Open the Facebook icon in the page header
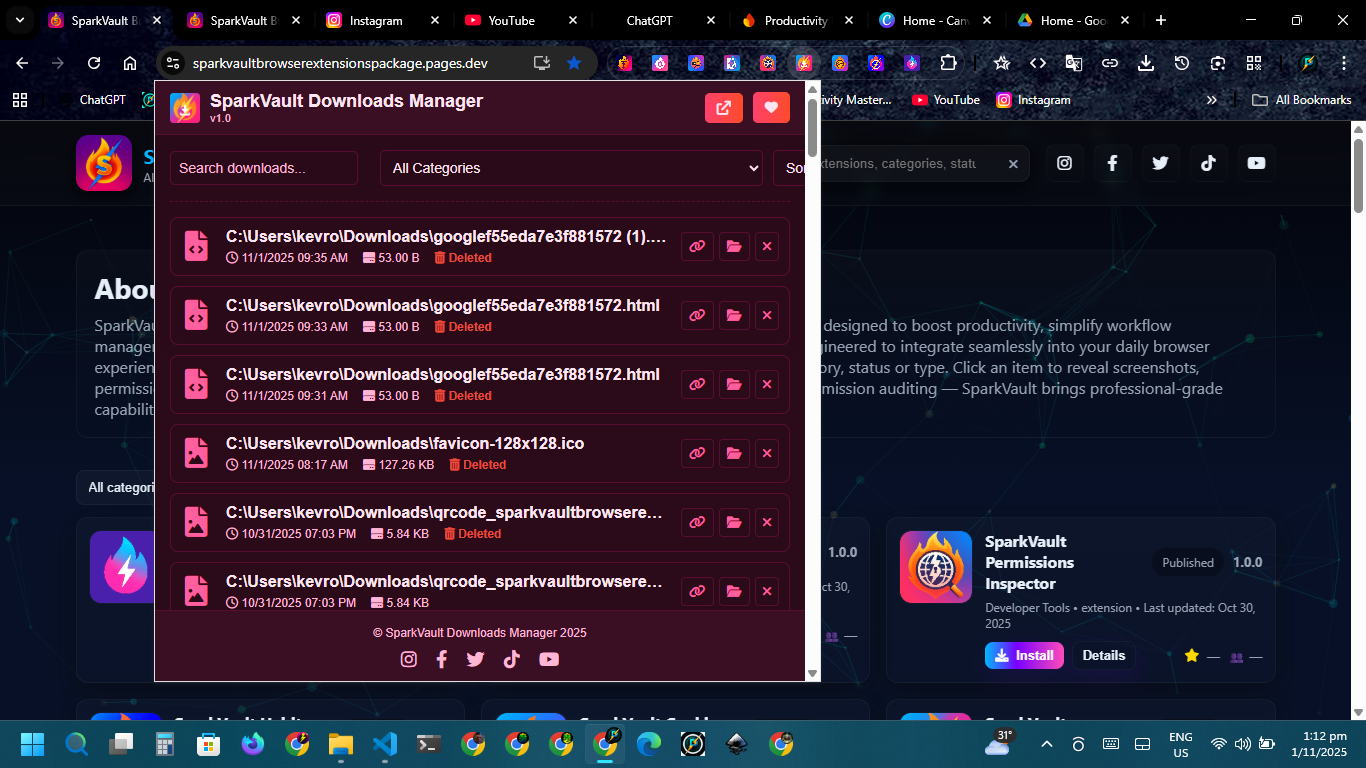The height and width of the screenshot is (768, 1366). (x=1112, y=163)
